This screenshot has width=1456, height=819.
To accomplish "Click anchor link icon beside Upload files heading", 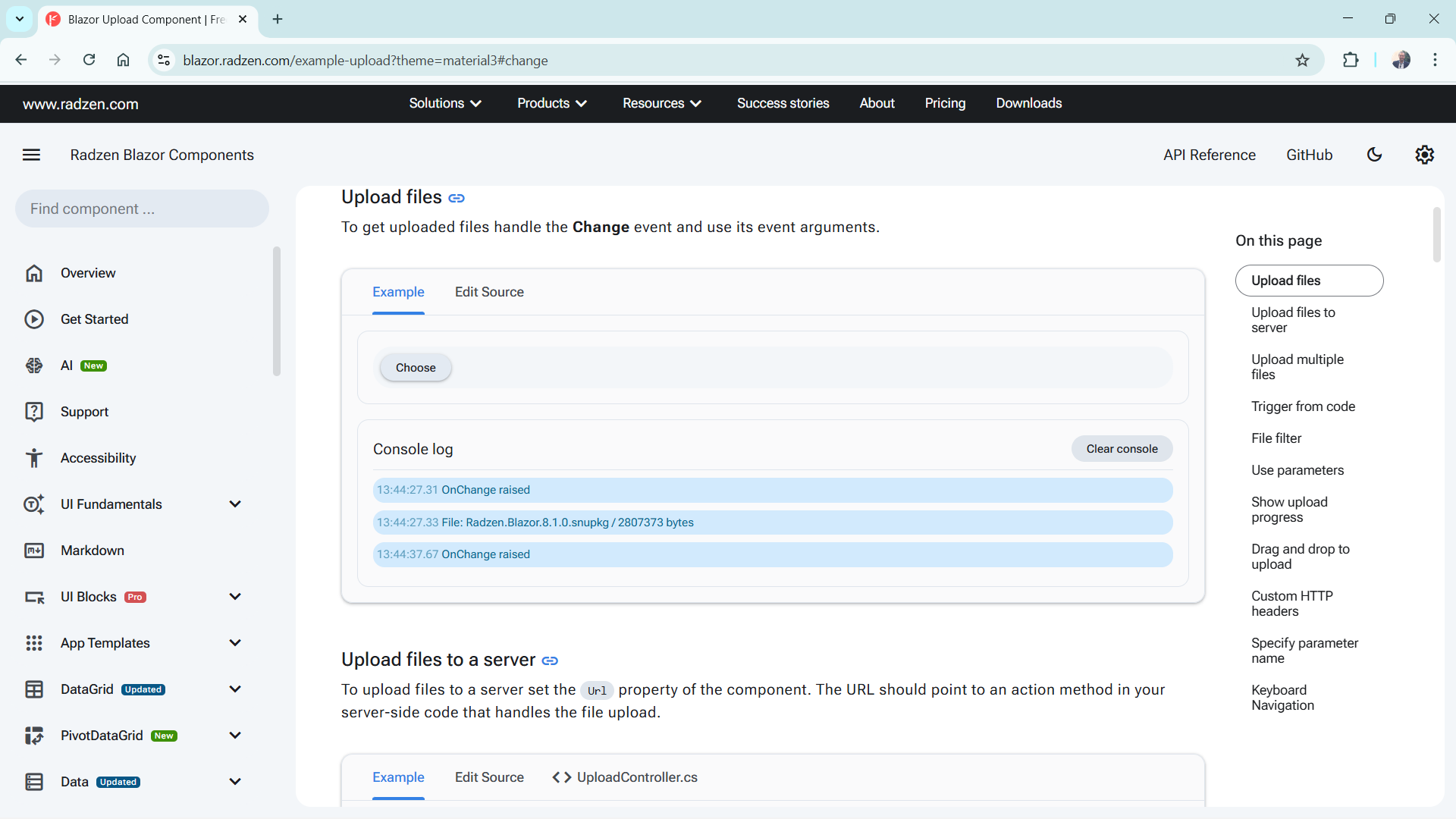I will click(x=456, y=198).
